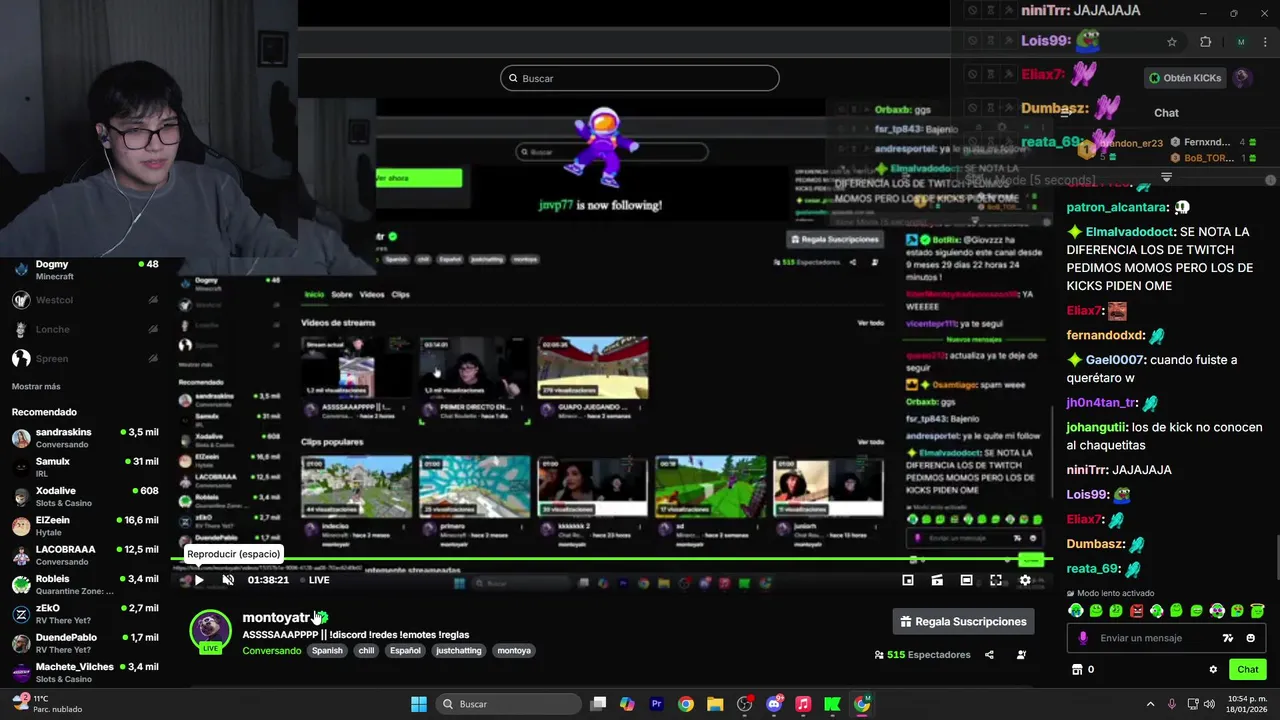The height and width of the screenshot is (720, 1280).
Task: Click brandon_er23 on gift leaderboard
Action: click(x=1130, y=143)
